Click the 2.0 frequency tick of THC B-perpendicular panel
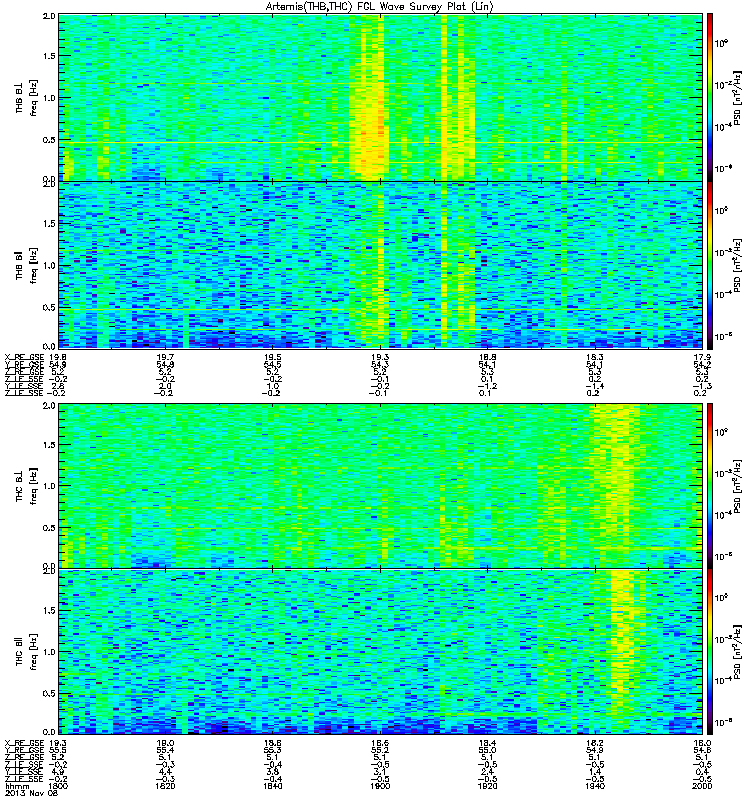The width and height of the screenshot is (750, 800). coord(49,406)
